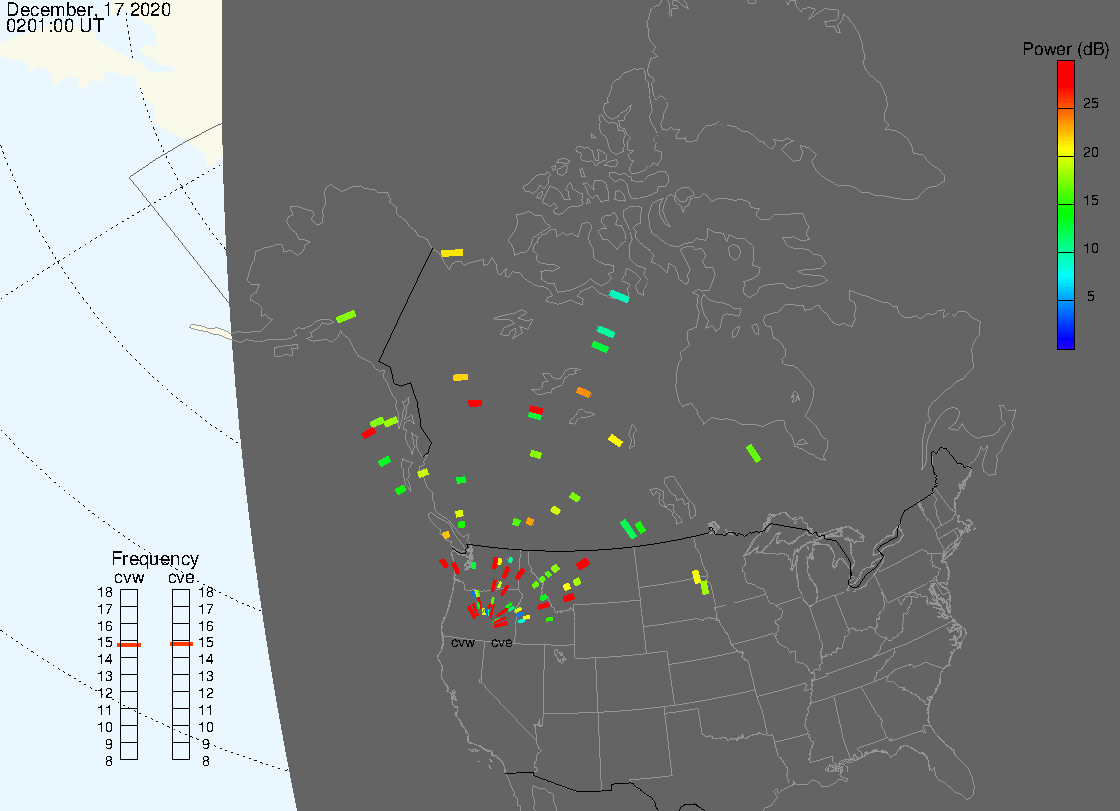Click the 'cvw' radar station label on the map
Viewport: 1120px width, 811px height.
[x=463, y=643]
